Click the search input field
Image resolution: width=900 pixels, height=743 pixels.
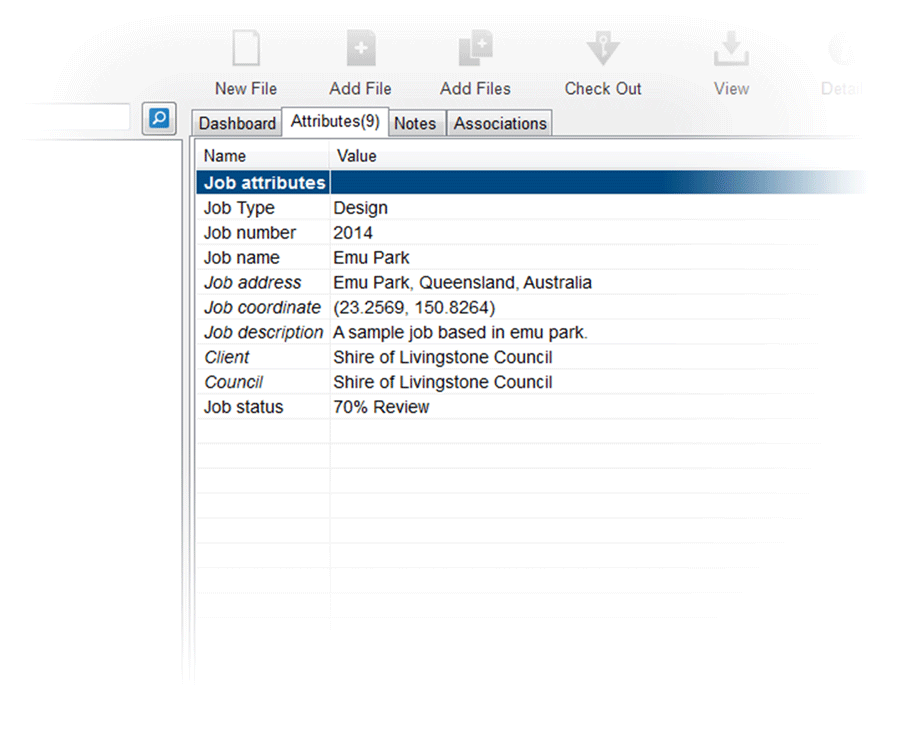(x=65, y=117)
